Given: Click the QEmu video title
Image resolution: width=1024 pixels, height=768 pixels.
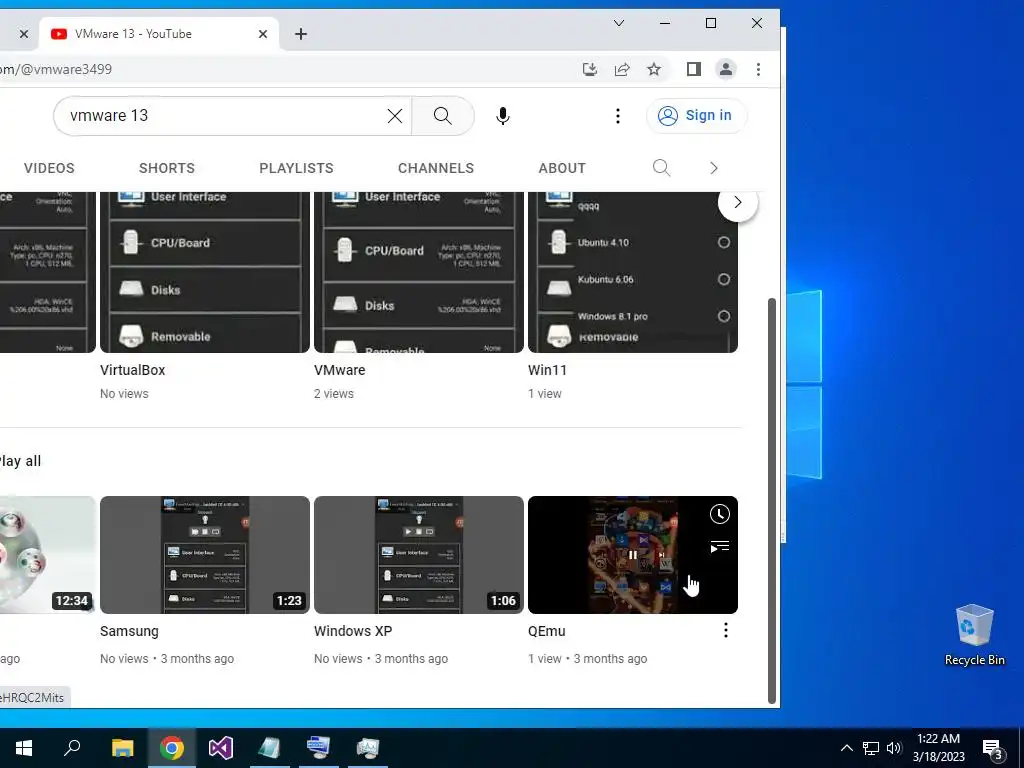Looking at the screenshot, I should click(547, 631).
